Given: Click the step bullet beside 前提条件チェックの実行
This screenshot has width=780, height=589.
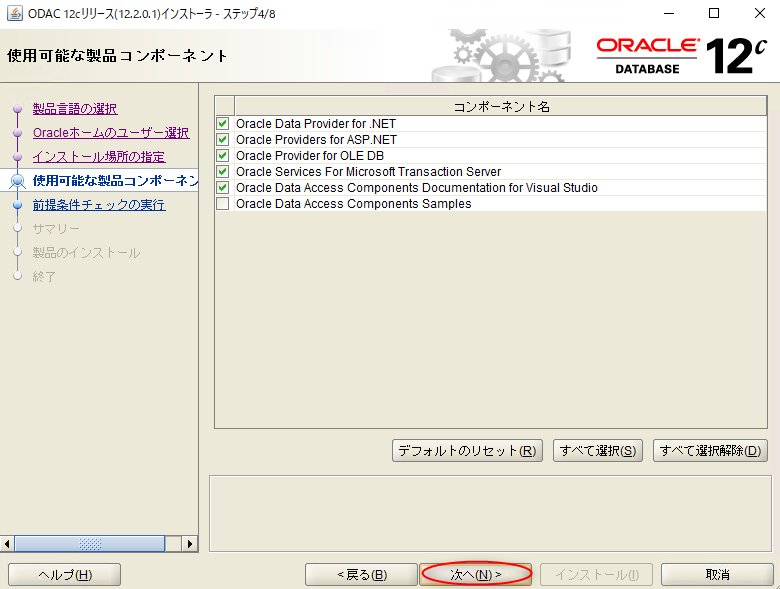Looking at the screenshot, I should coord(18,204).
